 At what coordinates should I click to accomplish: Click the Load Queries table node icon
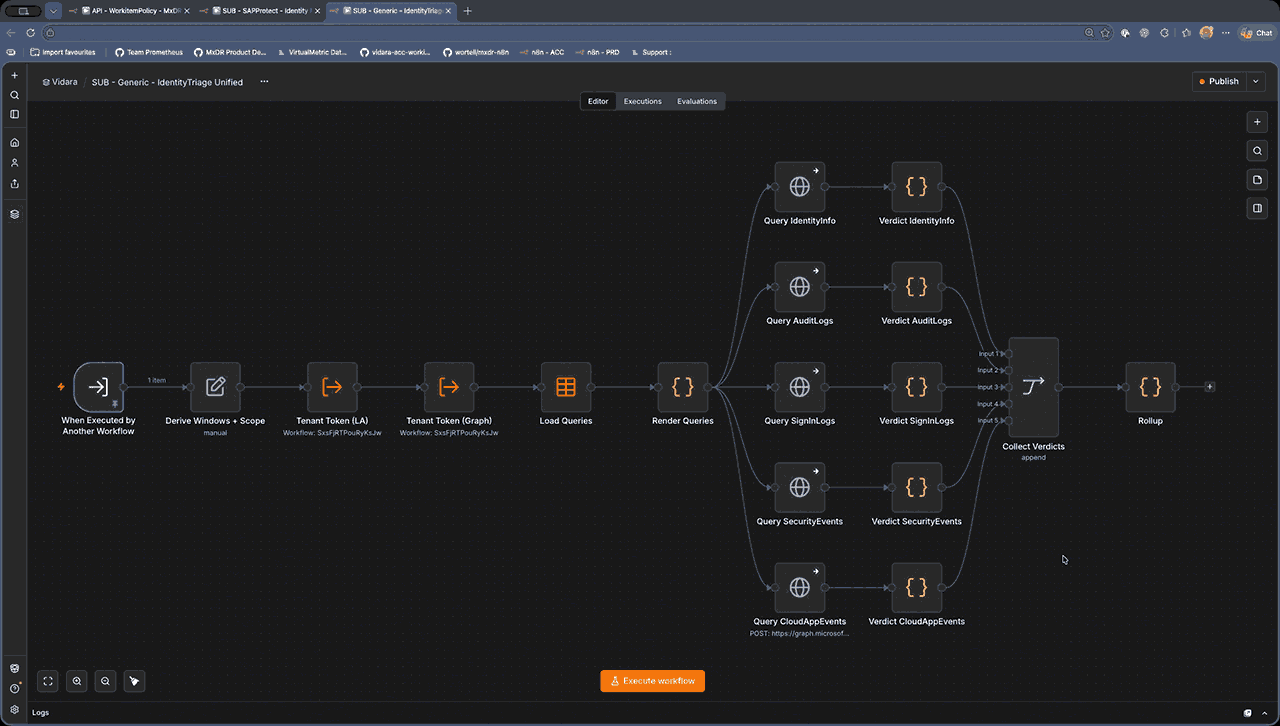[566, 387]
